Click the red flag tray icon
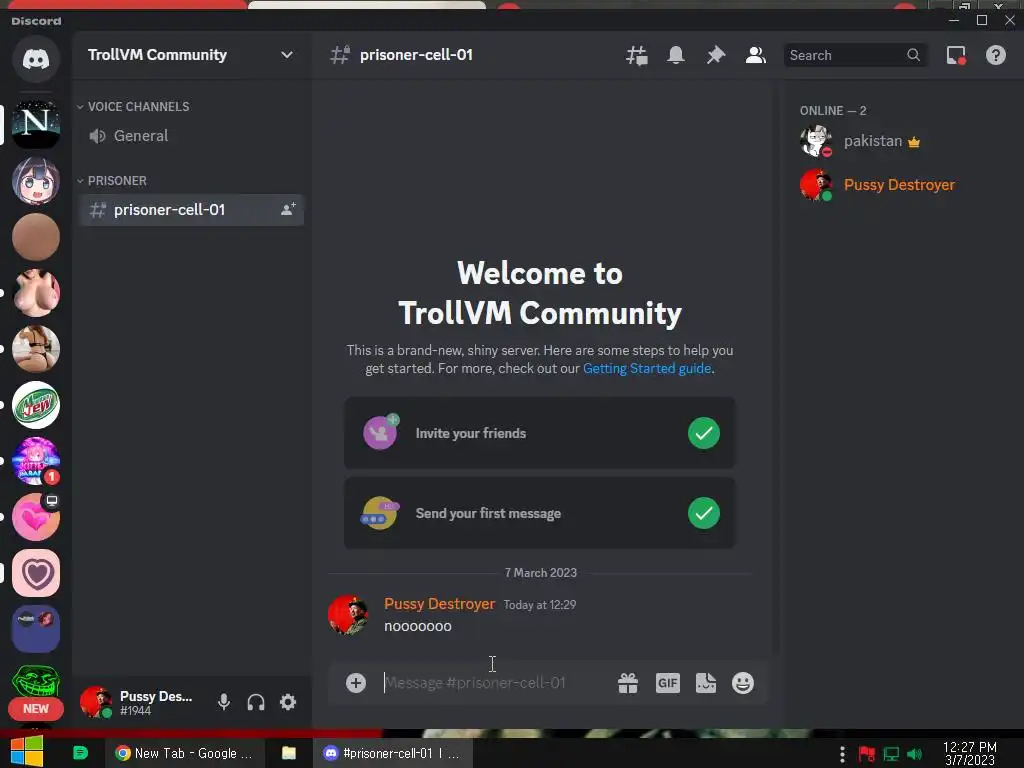The width and height of the screenshot is (1024, 768). pos(867,754)
